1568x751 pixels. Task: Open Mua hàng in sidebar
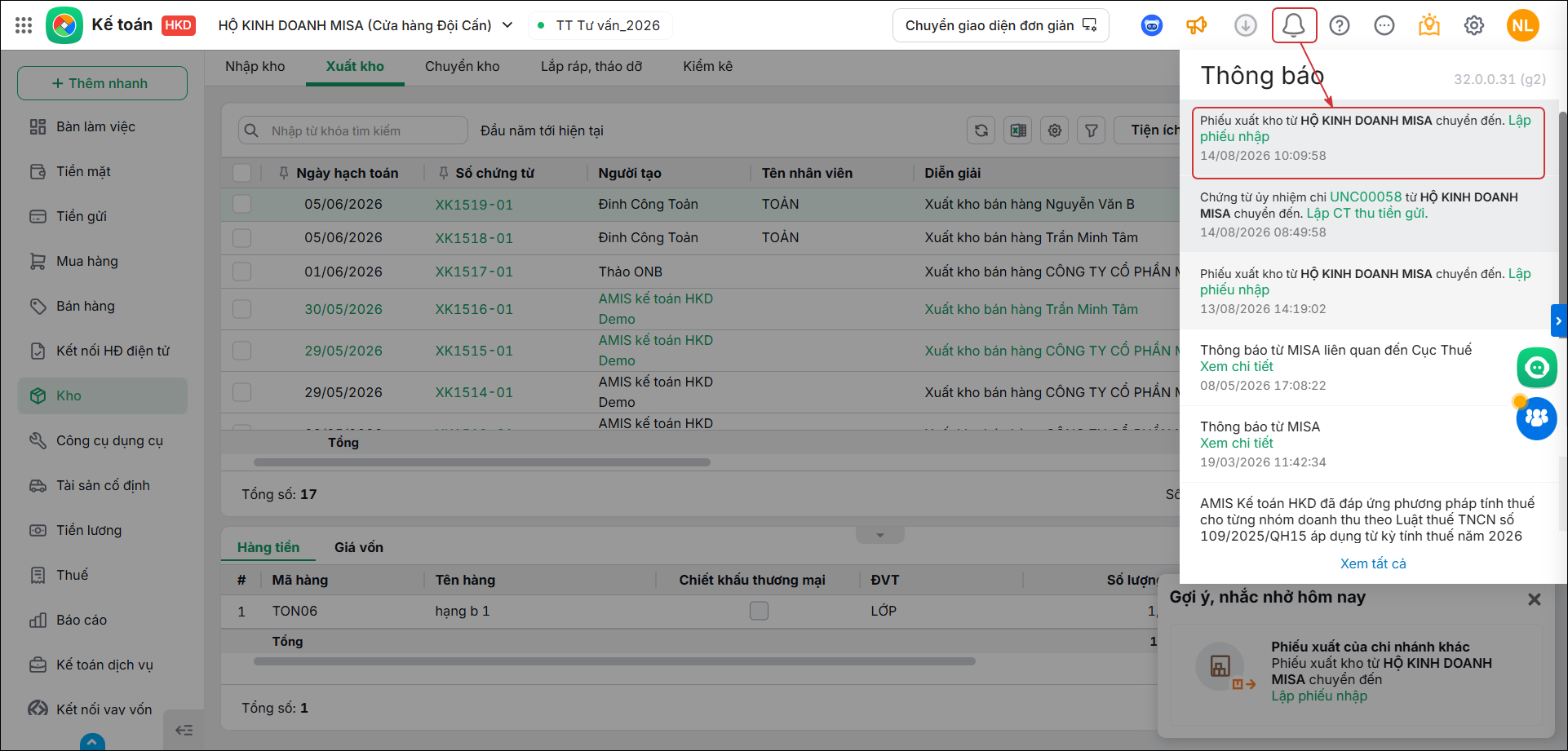pyautogui.click(x=103, y=261)
